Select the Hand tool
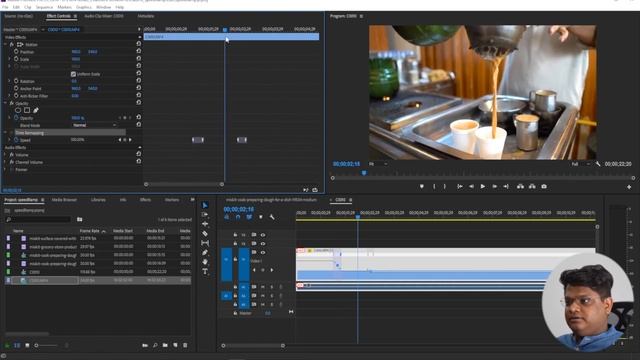Viewport: 640px width, 360px height. 205,262
